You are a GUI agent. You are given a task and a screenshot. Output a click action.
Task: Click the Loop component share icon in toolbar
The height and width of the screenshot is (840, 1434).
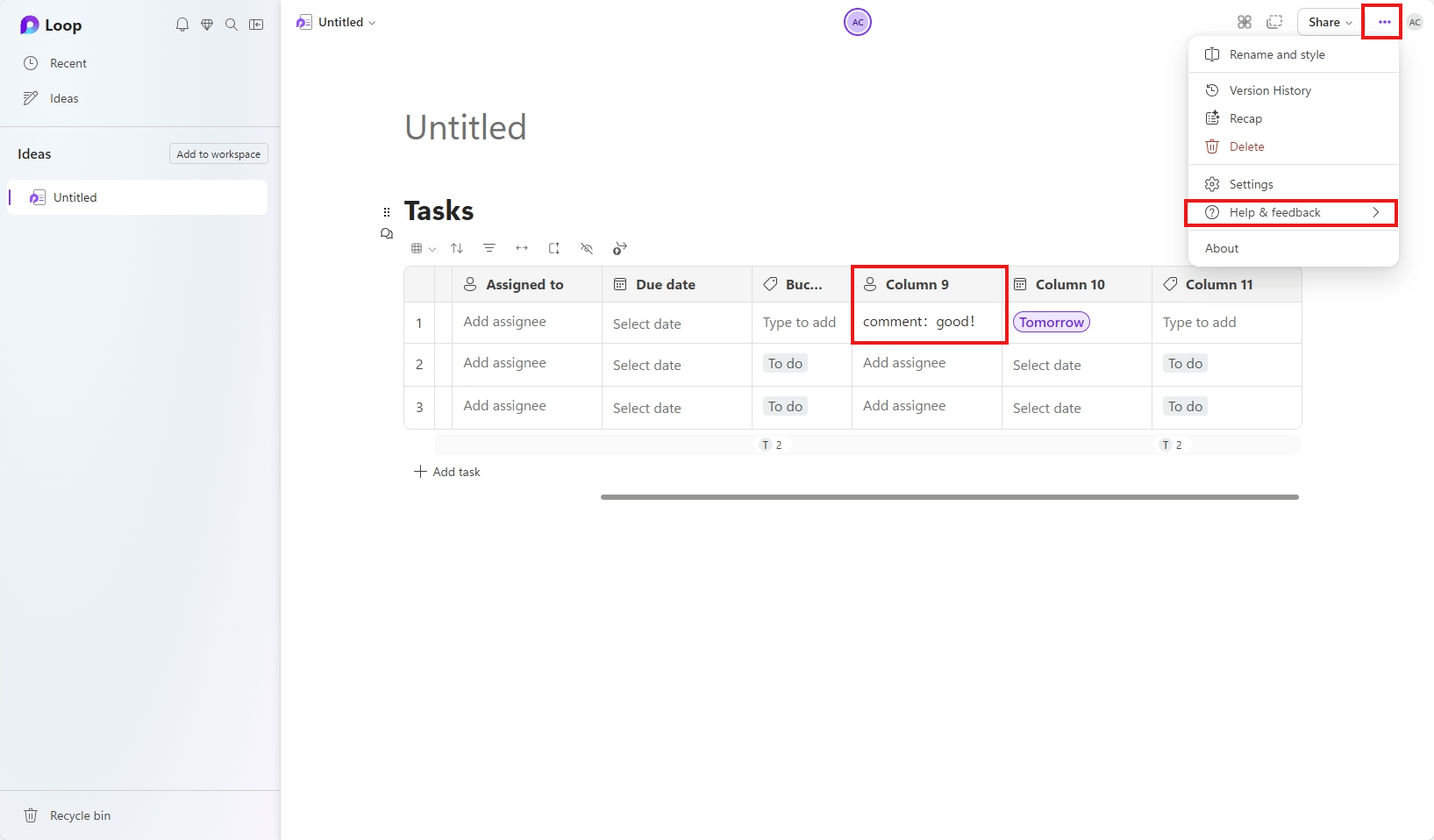(620, 248)
